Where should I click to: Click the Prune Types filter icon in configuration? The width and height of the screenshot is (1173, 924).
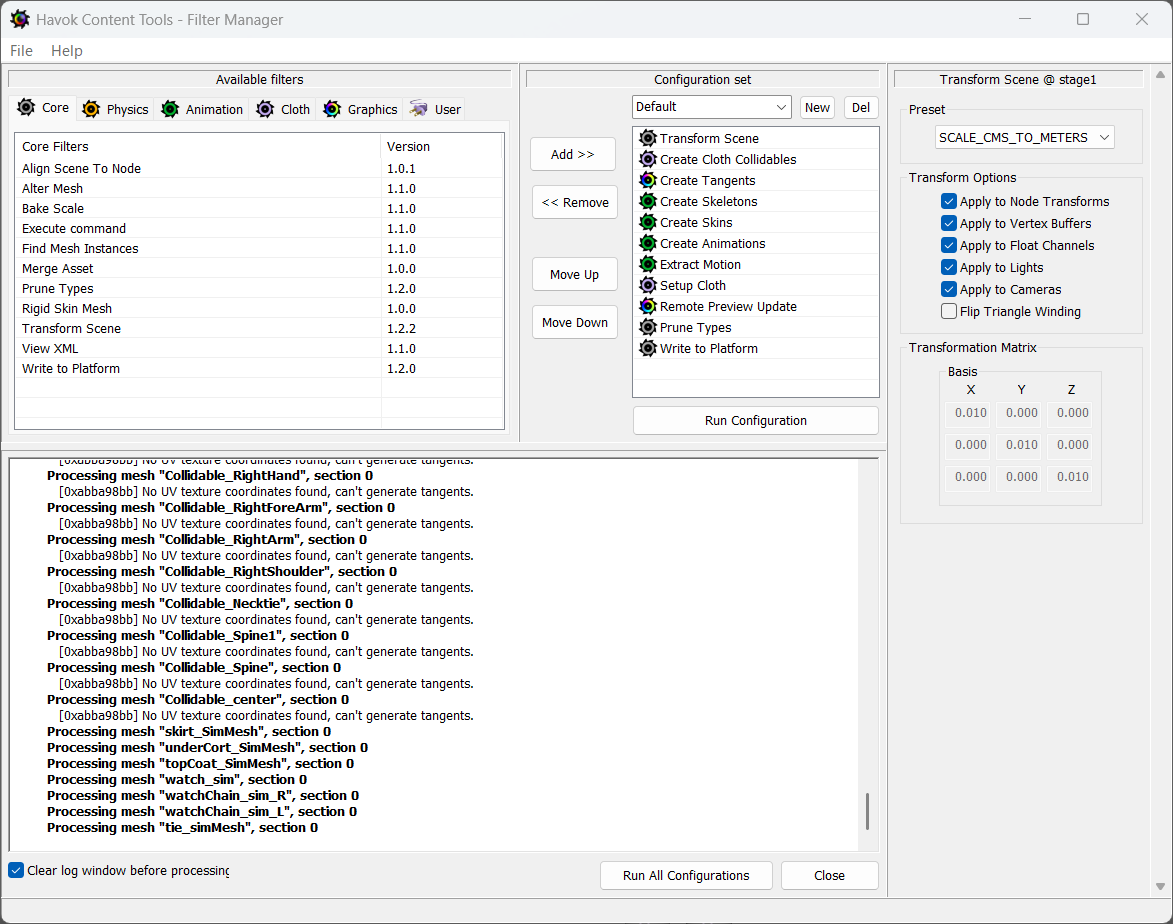[x=648, y=327]
